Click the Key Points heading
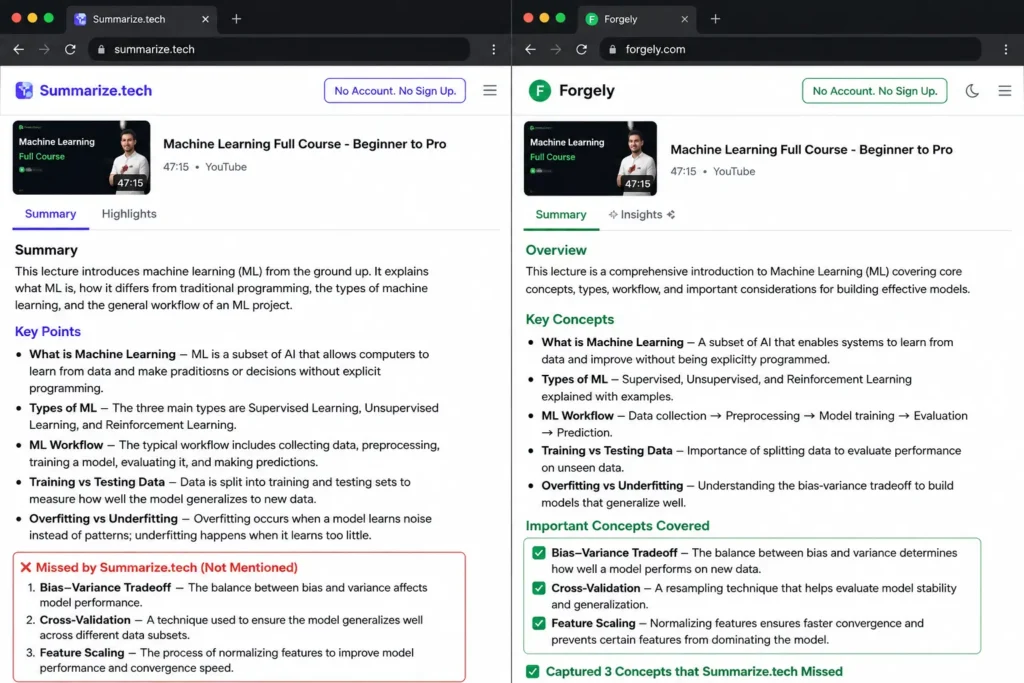The width and height of the screenshot is (1024, 683). (48, 332)
